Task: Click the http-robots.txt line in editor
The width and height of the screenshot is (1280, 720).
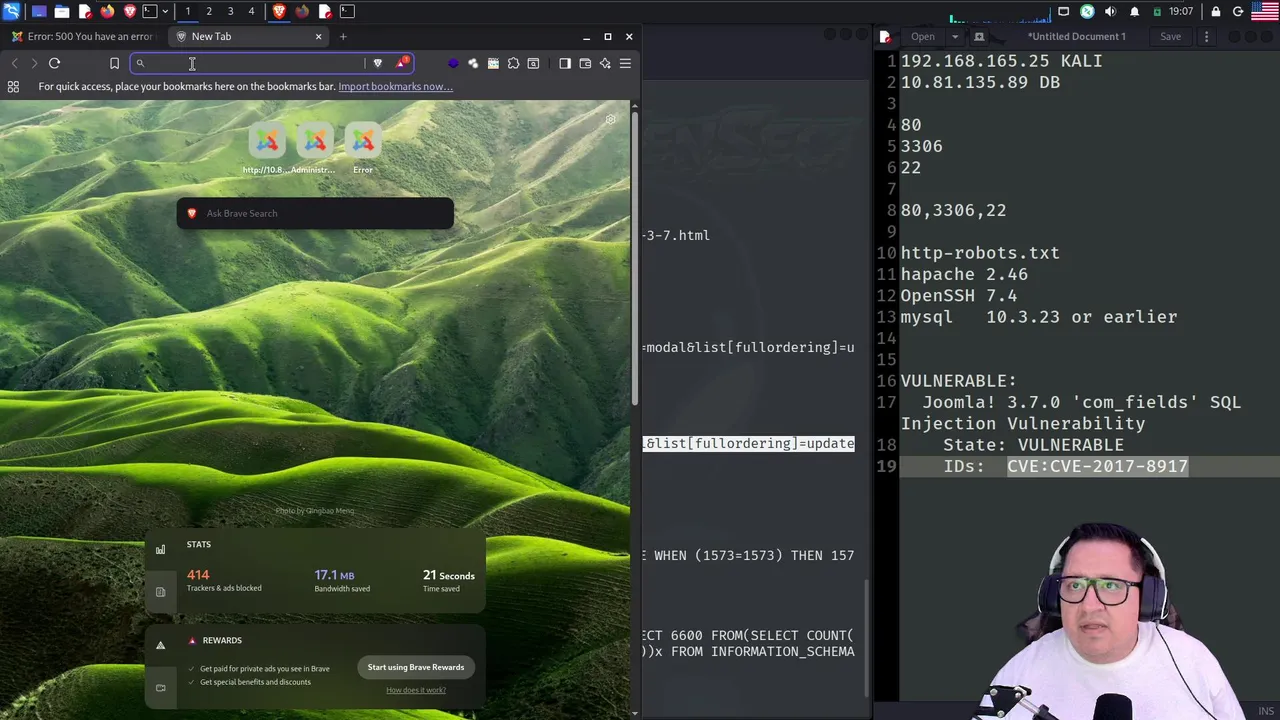Action: tap(980, 253)
